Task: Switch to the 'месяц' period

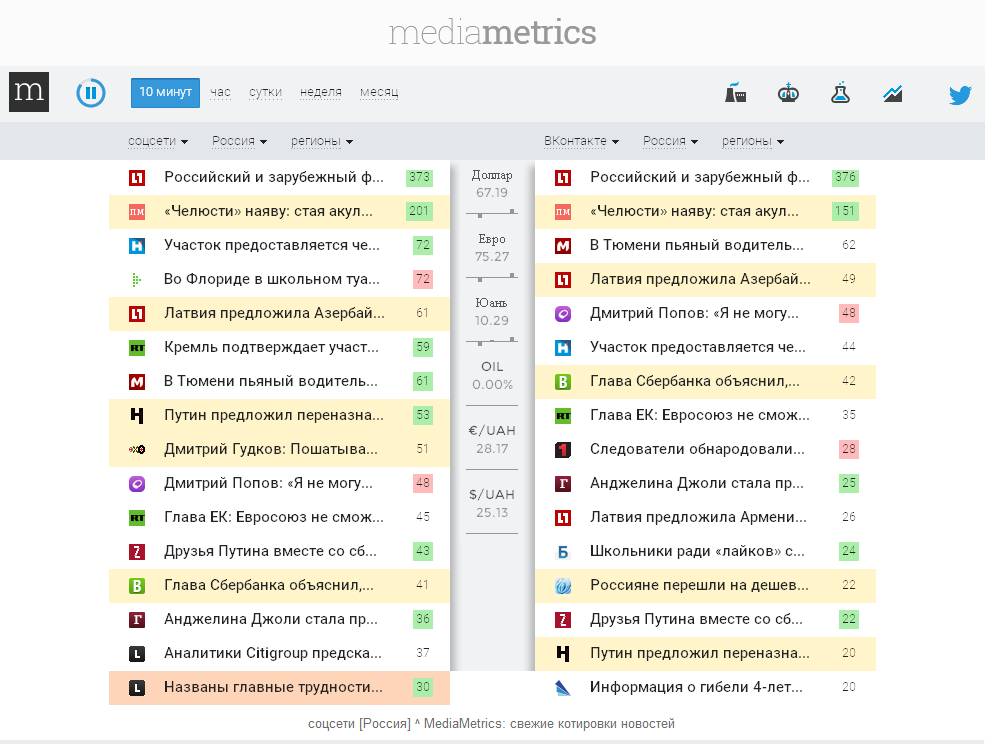Action: (x=379, y=92)
